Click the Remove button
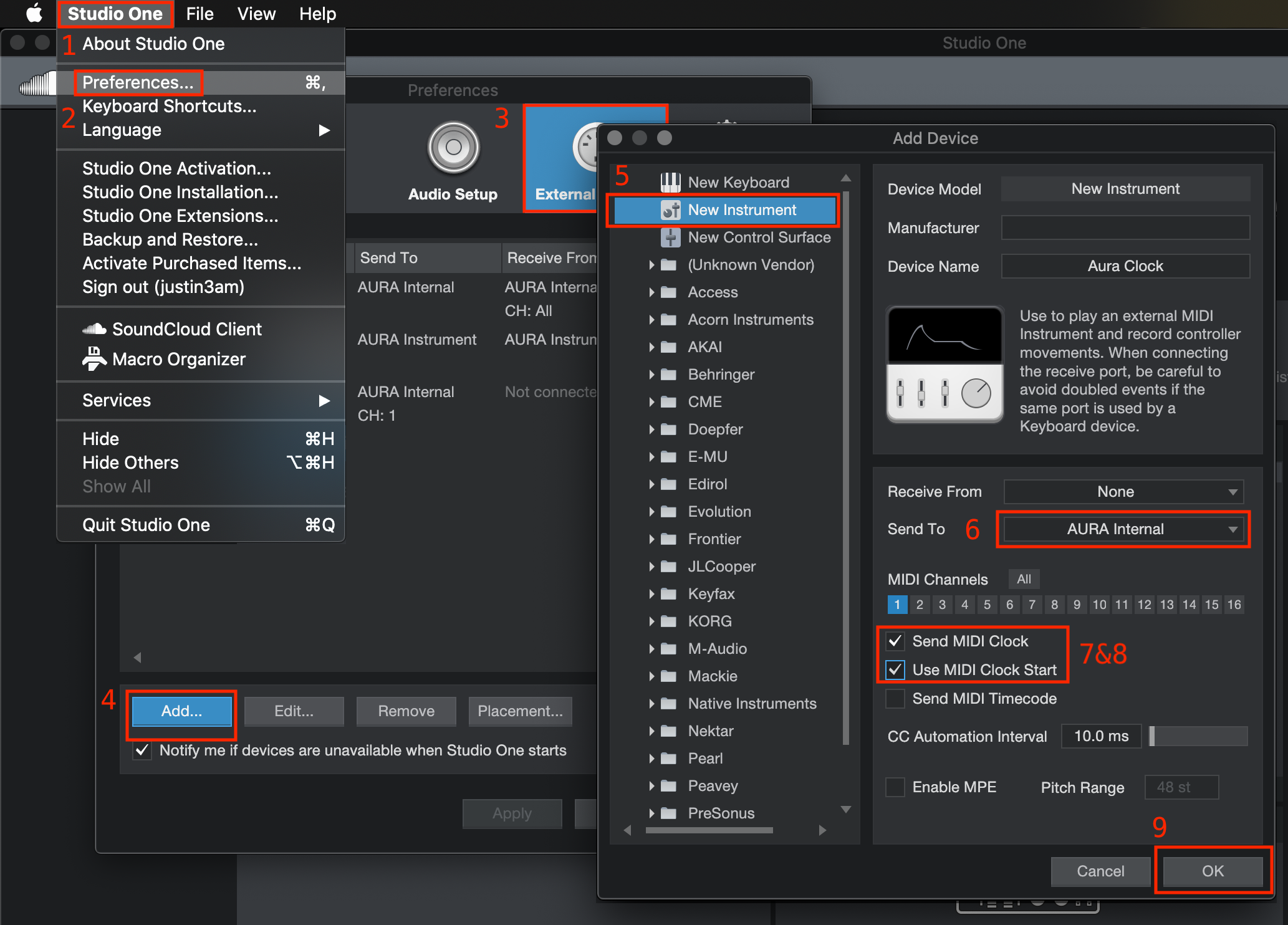The height and width of the screenshot is (925, 1288). pos(406,711)
